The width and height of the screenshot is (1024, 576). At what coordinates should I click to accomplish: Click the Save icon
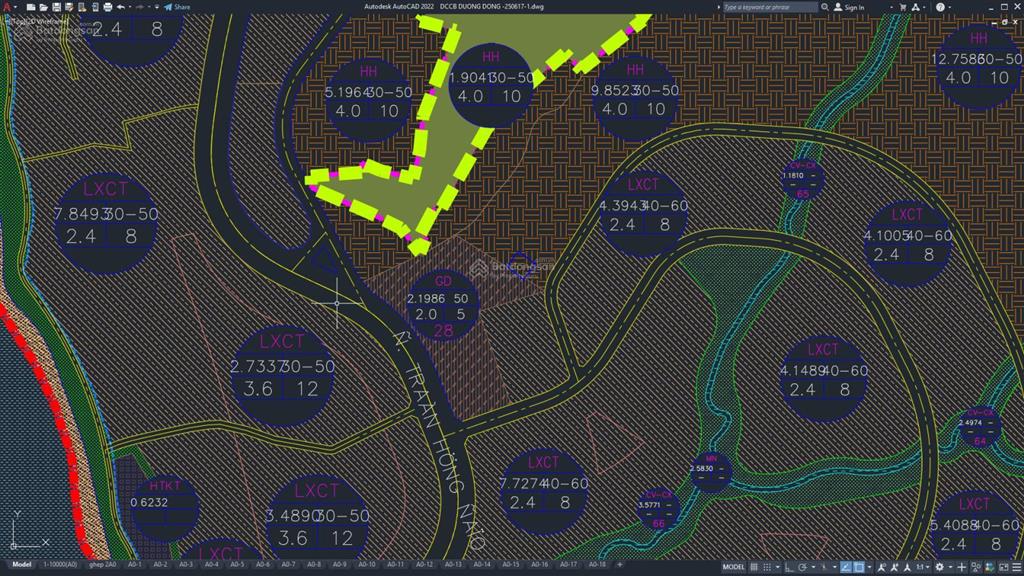coord(56,7)
